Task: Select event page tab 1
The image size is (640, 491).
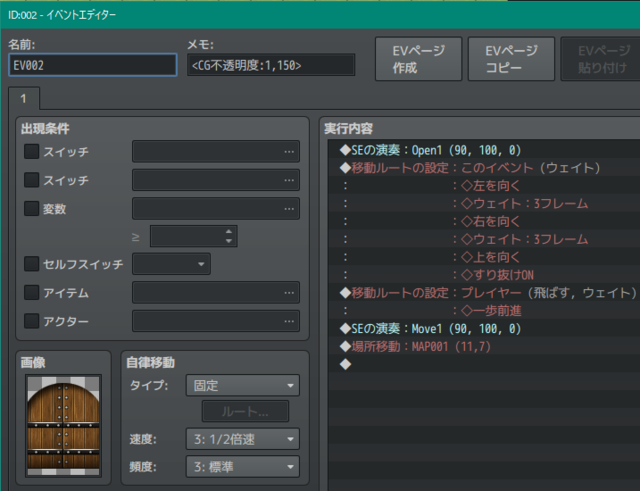Action: pos(24,98)
